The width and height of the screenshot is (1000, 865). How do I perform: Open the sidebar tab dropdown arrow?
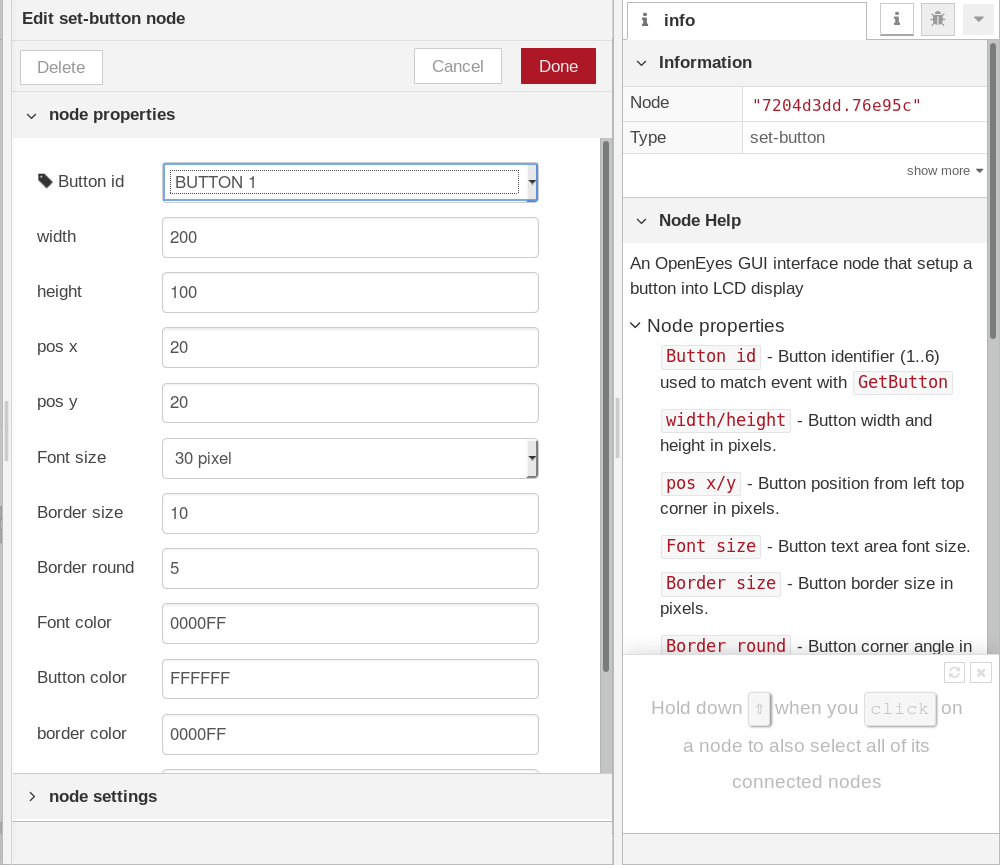[x=978, y=20]
